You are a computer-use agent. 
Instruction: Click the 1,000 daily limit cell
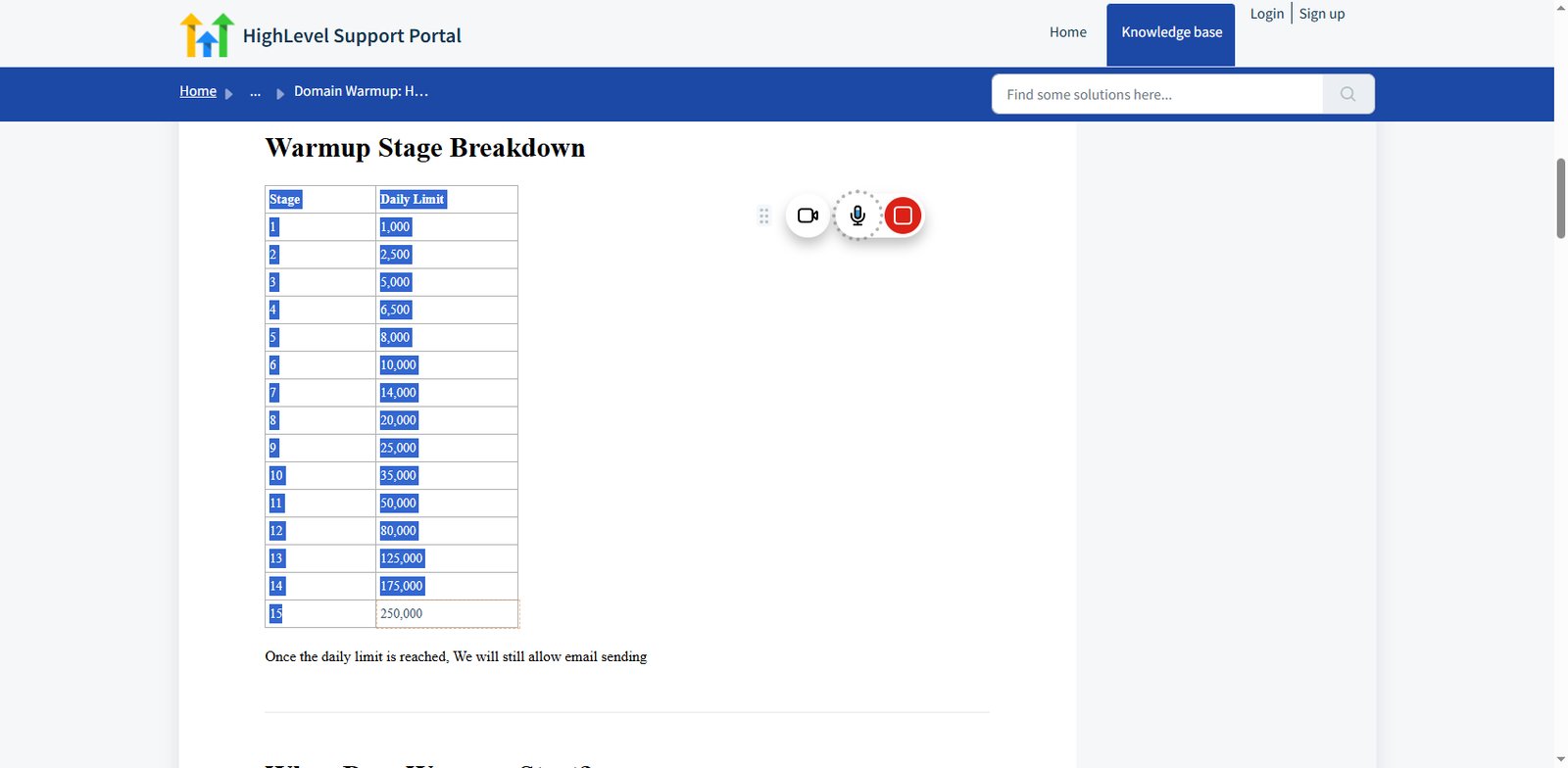[447, 227]
